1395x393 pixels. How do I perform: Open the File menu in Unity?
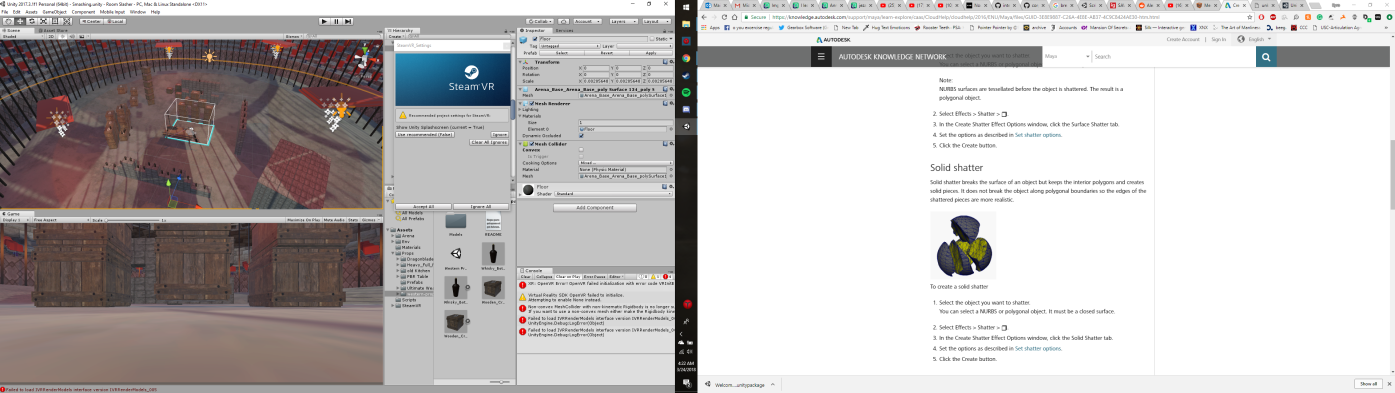pyautogui.click(x=5, y=12)
